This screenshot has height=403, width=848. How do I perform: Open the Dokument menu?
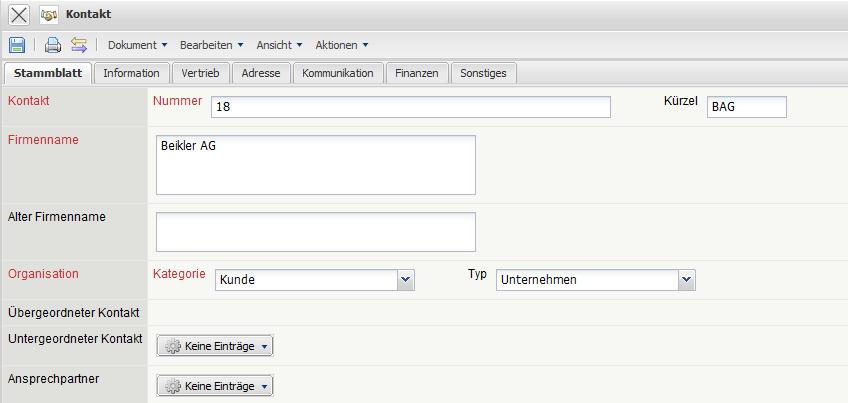pyautogui.click(x=138, y=45)
